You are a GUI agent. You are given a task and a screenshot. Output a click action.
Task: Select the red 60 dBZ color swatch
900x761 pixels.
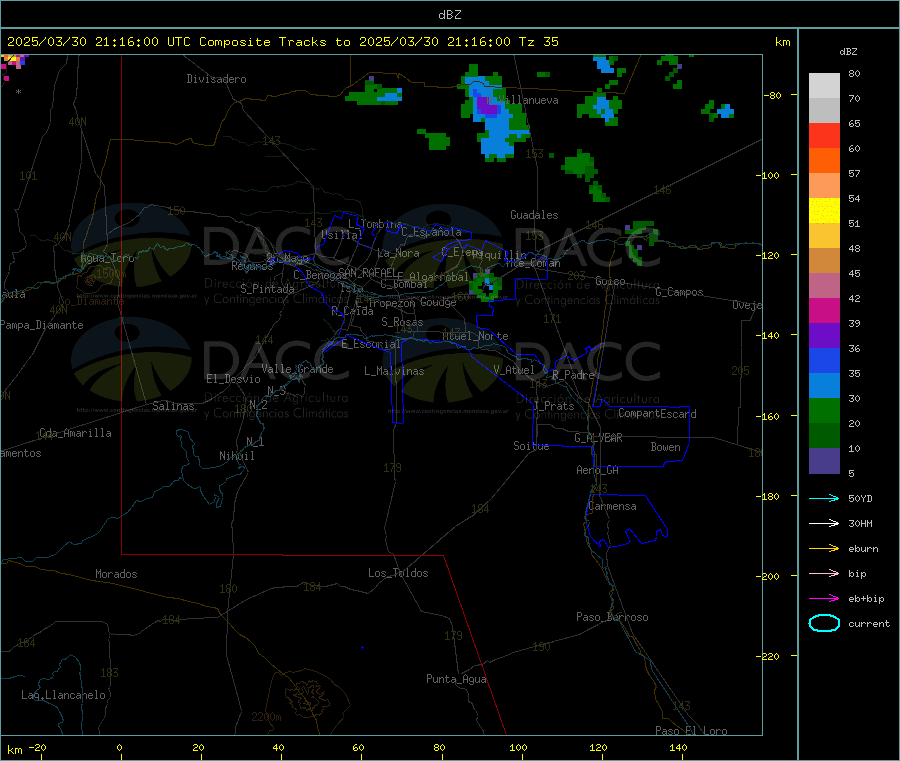tap(824, 135)
